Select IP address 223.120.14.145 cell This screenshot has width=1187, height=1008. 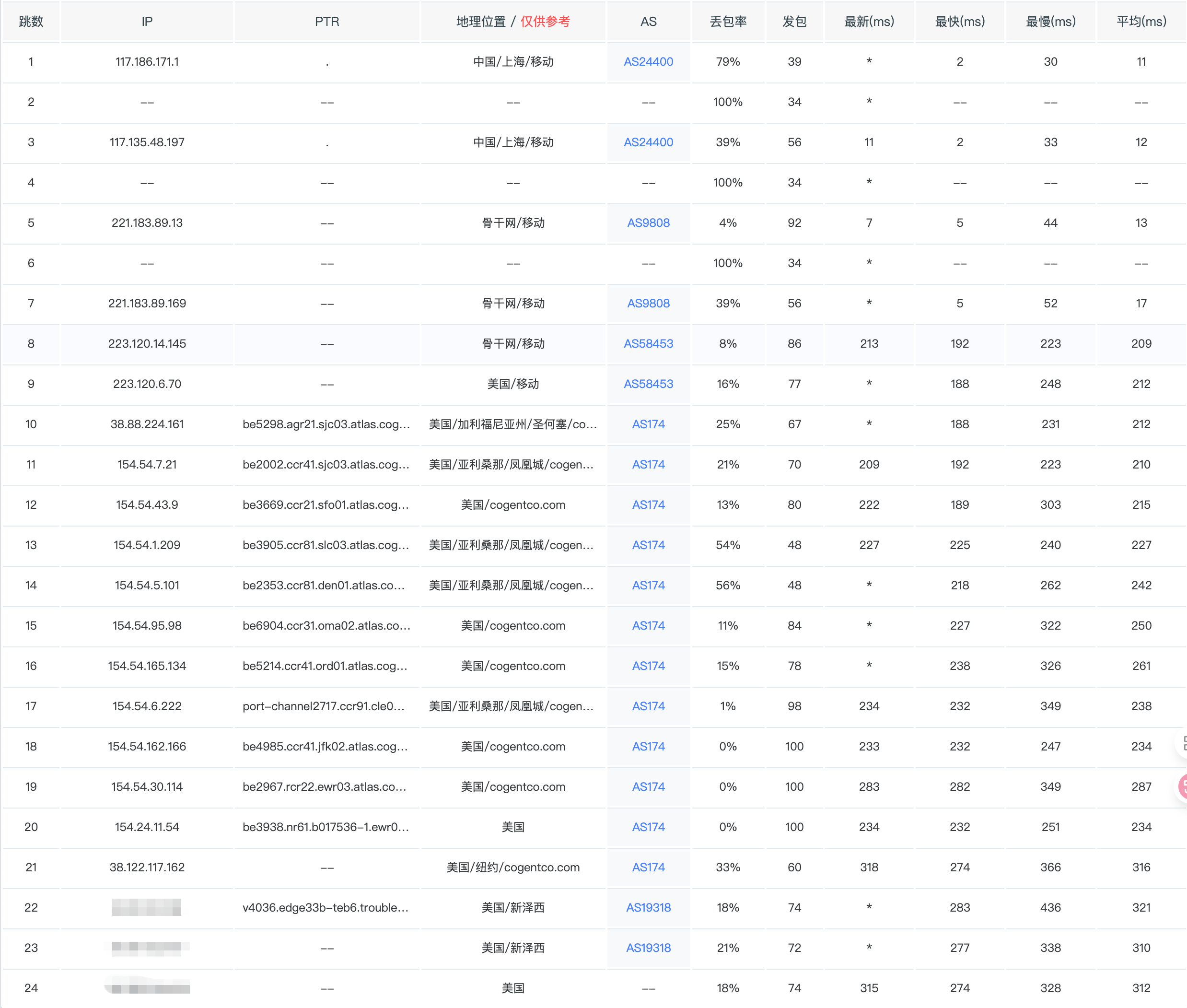(147, 343)
